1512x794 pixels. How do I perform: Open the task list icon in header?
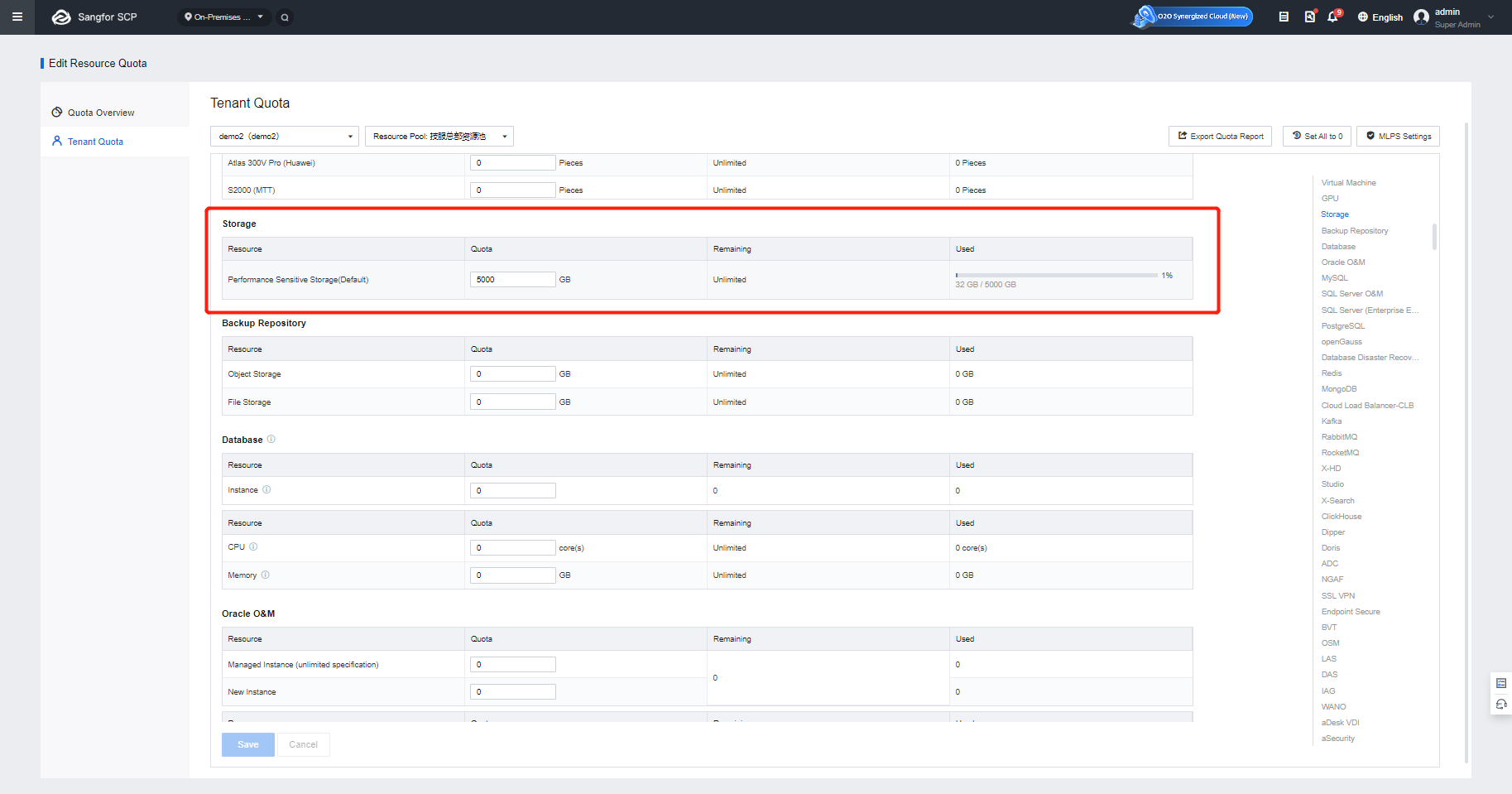click(1284, 17)
